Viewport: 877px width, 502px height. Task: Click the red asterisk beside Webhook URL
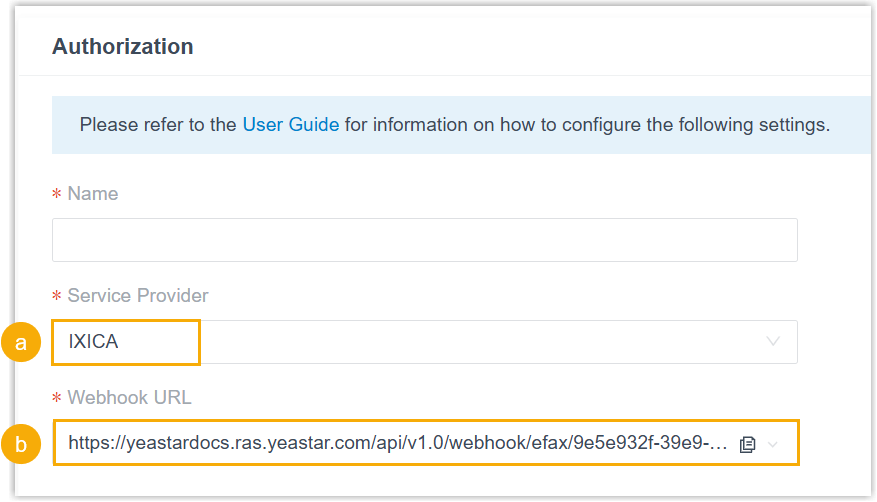[57, 398]
